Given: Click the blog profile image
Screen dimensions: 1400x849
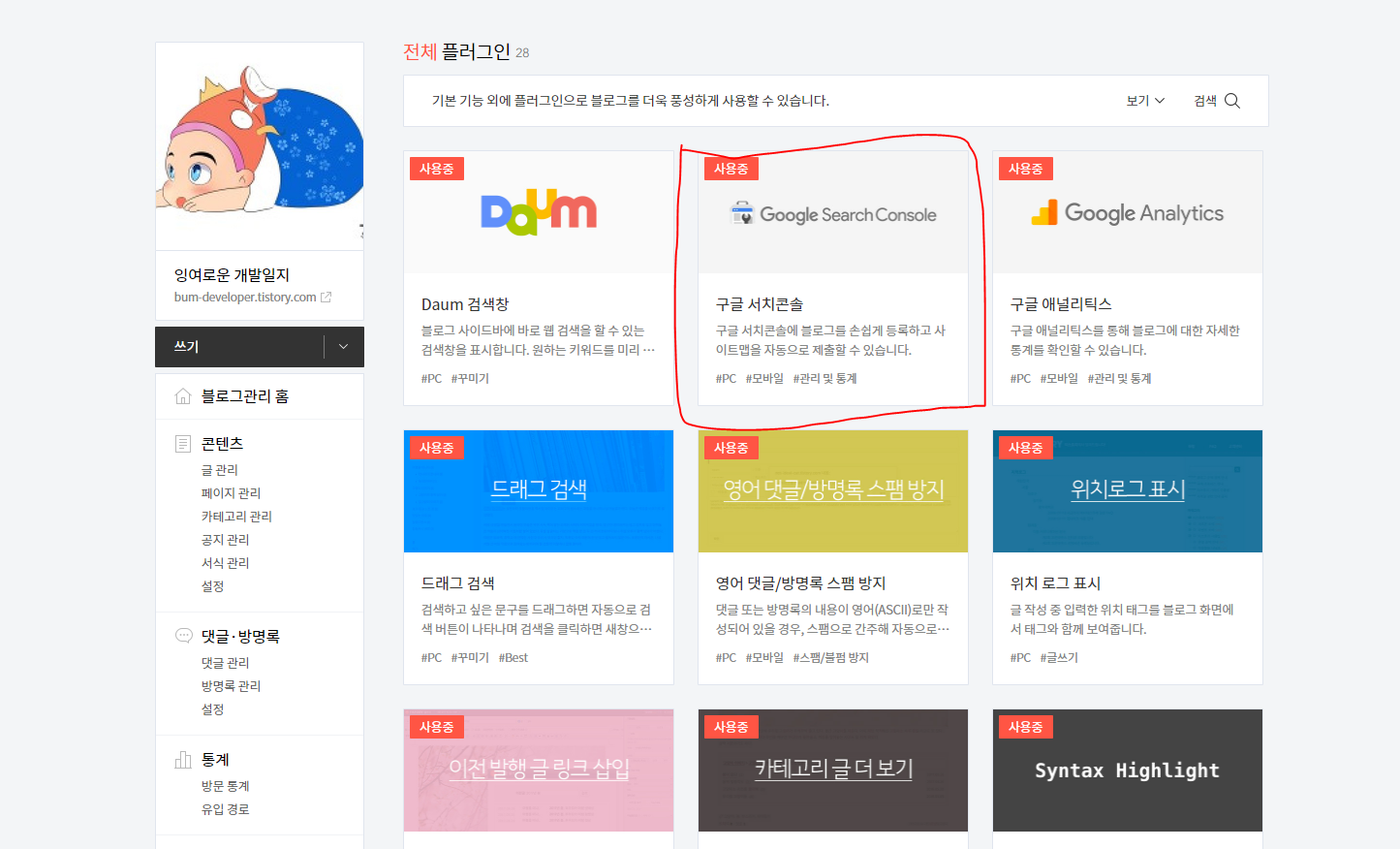Looking at the screenshot, I should [x=260, y=146].
